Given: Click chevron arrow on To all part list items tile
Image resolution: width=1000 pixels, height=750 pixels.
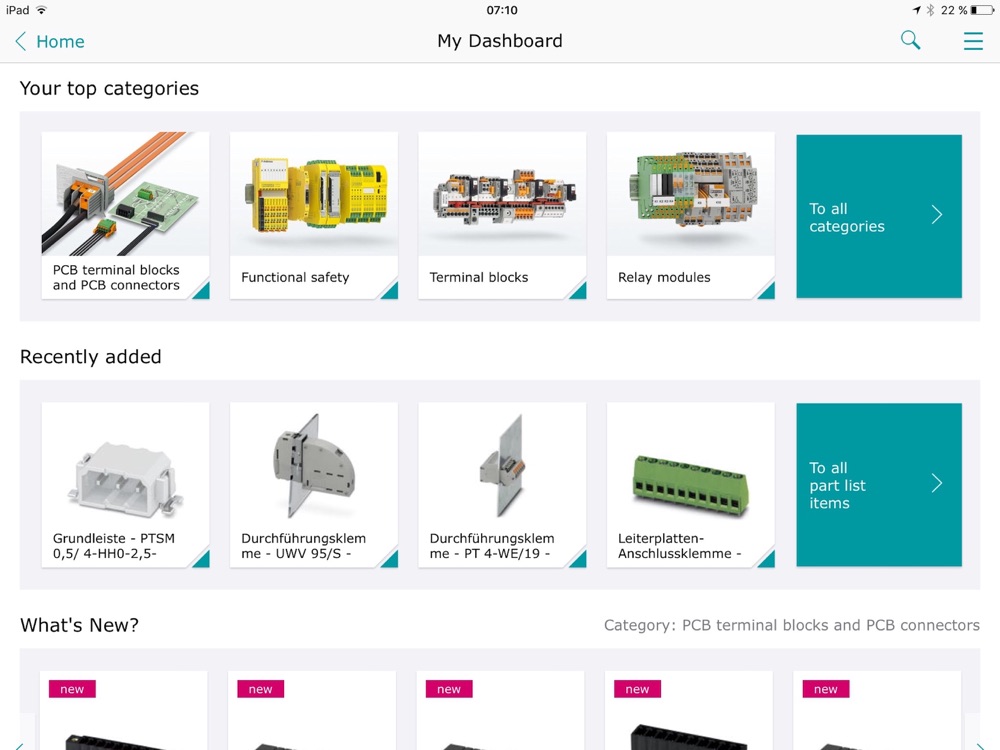Looking at the screenshot, I should pyautogui.click(x=936, y=483).
